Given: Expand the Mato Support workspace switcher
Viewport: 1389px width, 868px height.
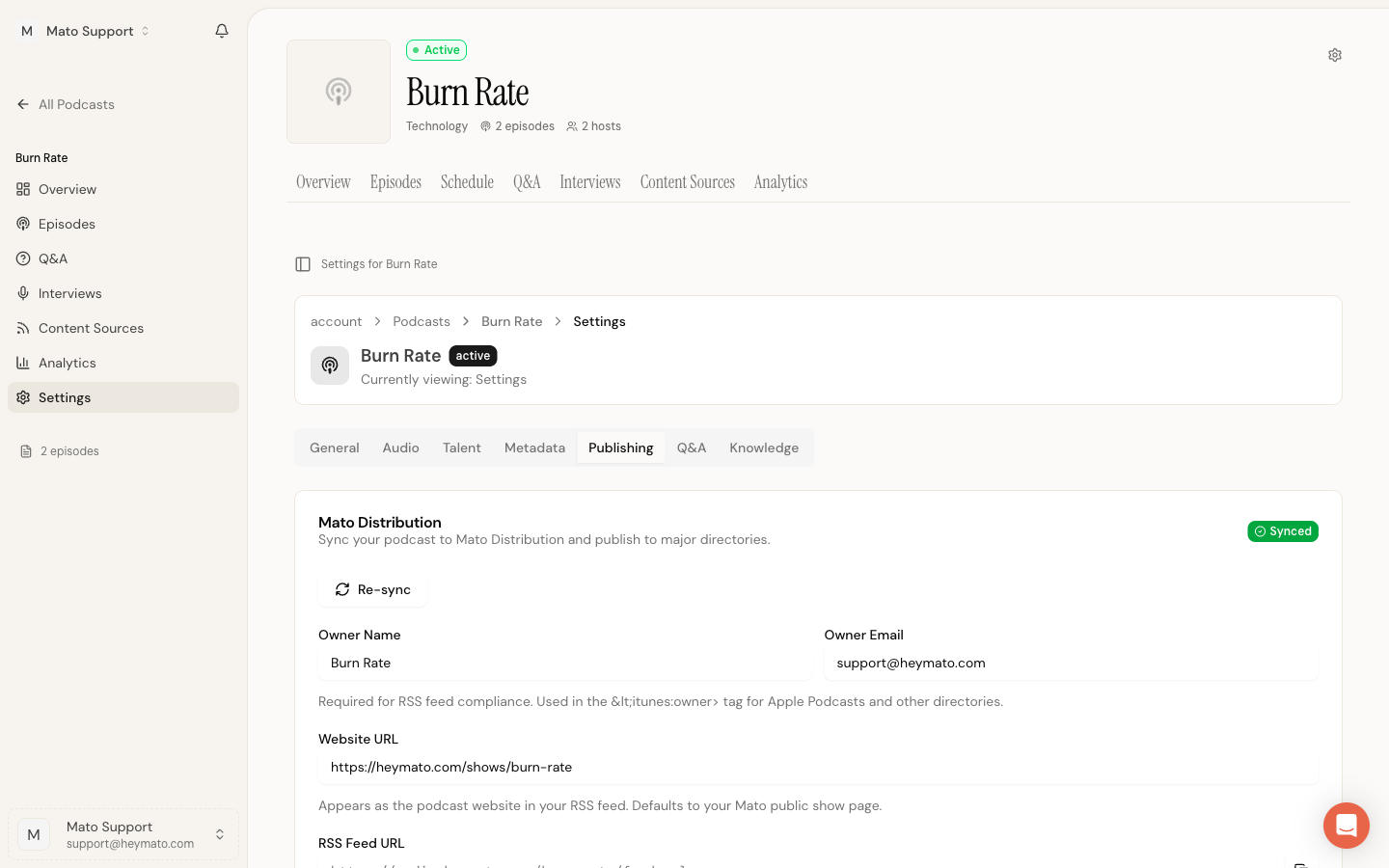Looking at the screenshot, I should tap(85, 31).
